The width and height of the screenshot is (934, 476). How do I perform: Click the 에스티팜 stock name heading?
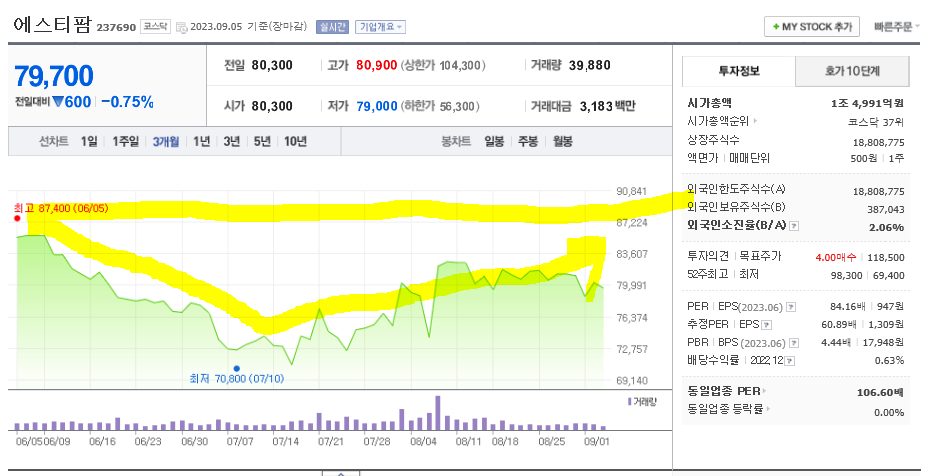(52, 25)
